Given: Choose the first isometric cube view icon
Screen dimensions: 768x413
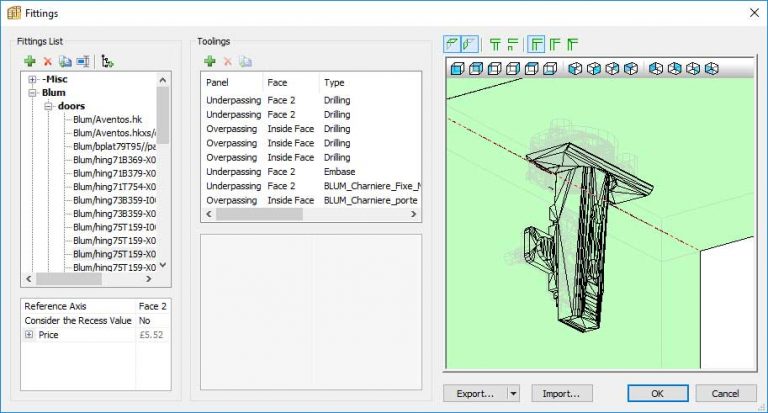Looking at the screenshot, I should [575, 69].
